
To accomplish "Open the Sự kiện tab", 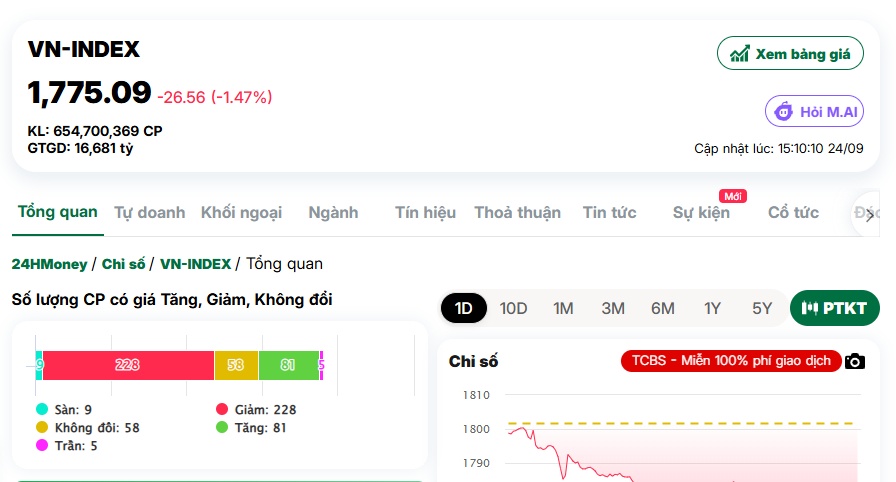I will 701,212.
